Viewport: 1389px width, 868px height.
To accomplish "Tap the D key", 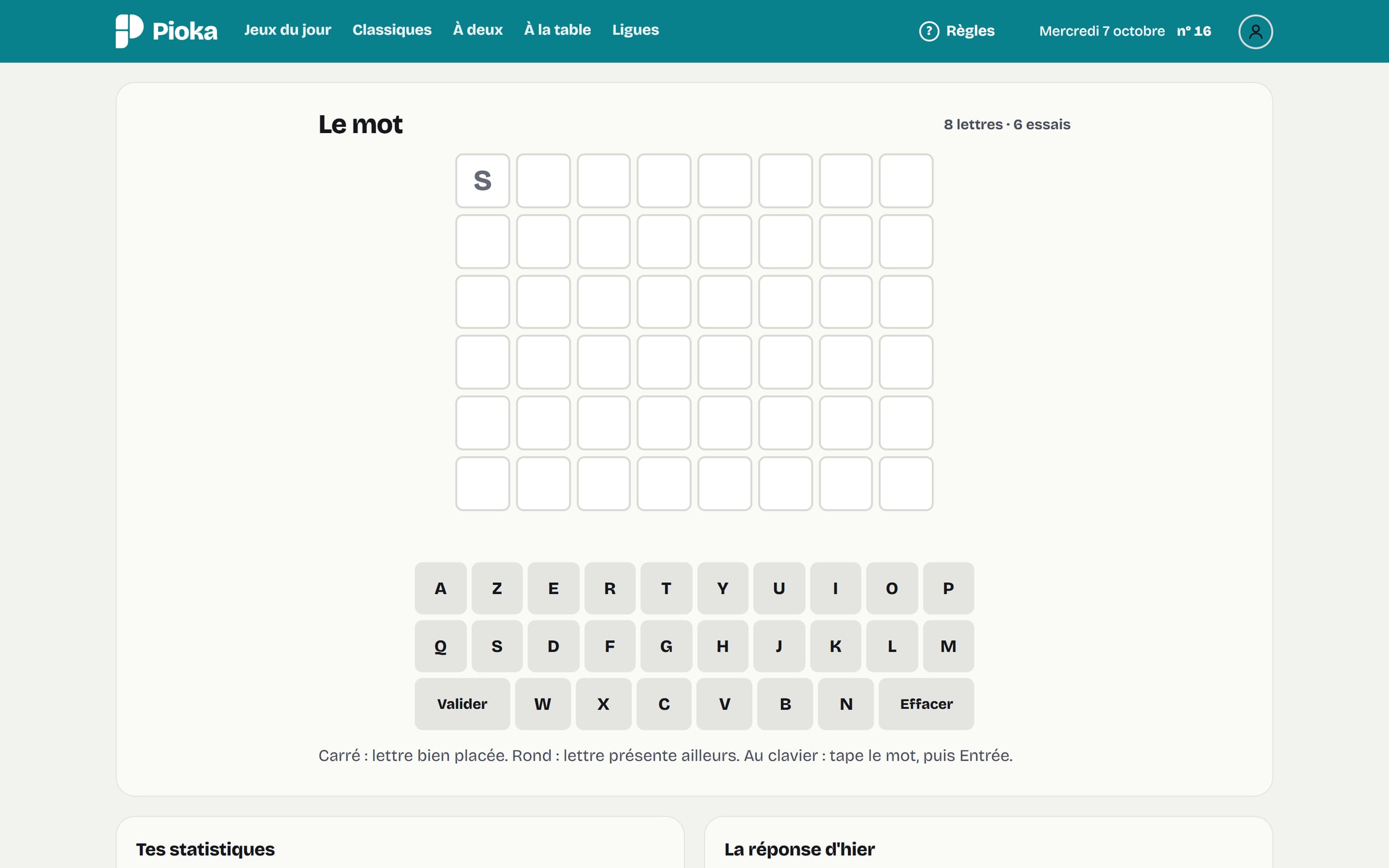I will [553, 646].
